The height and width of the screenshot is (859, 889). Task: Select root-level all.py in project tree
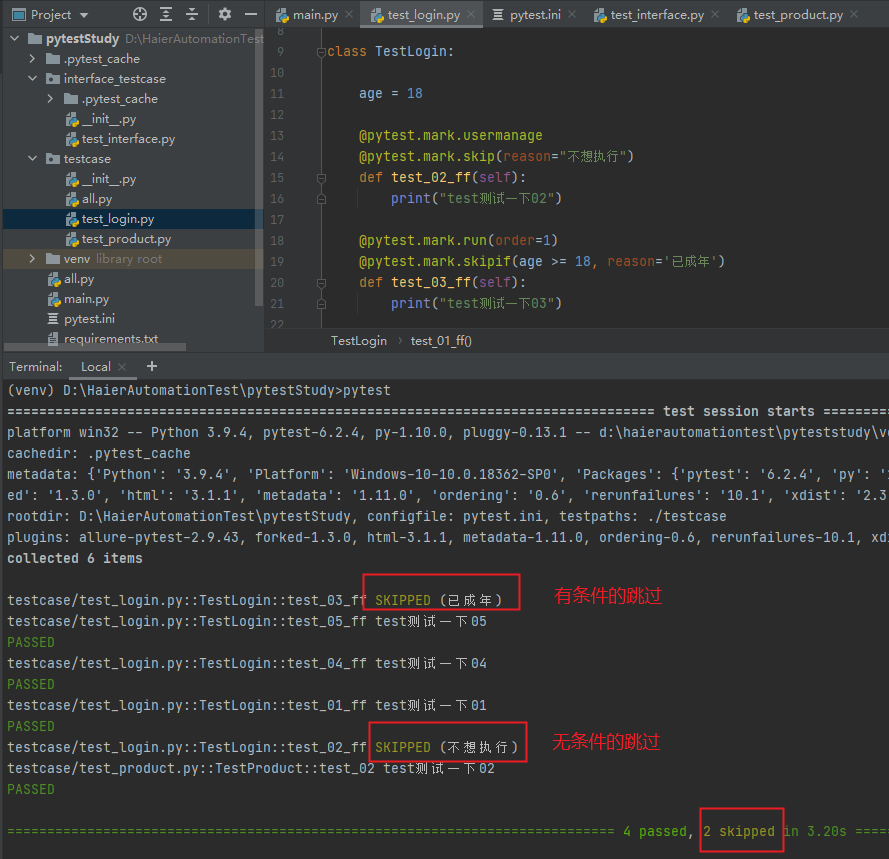click(x=79, y=279)
